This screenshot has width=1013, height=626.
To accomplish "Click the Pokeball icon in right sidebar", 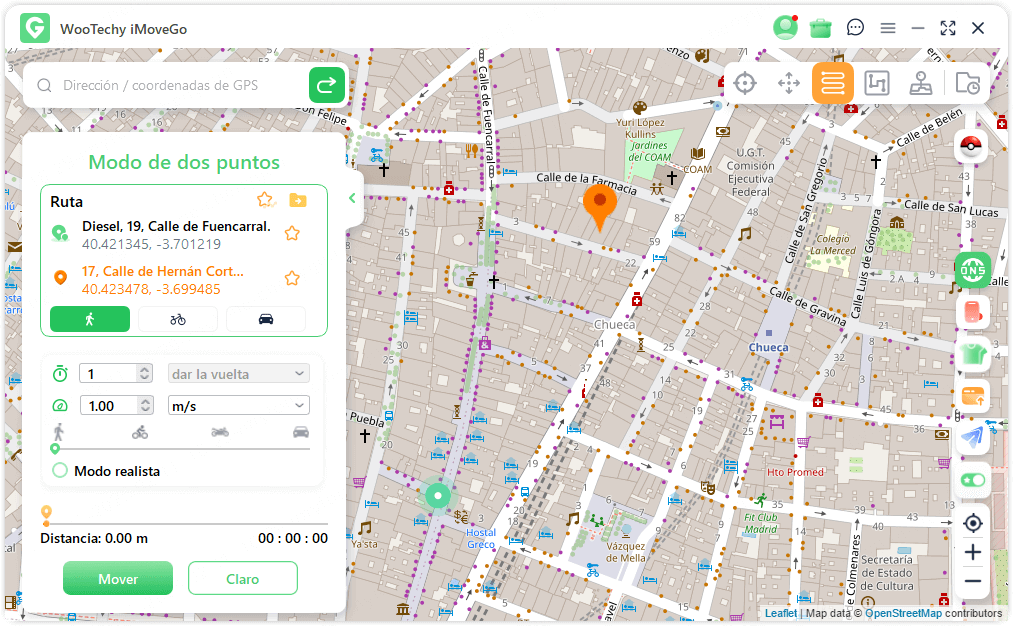I will pos(971,145).
